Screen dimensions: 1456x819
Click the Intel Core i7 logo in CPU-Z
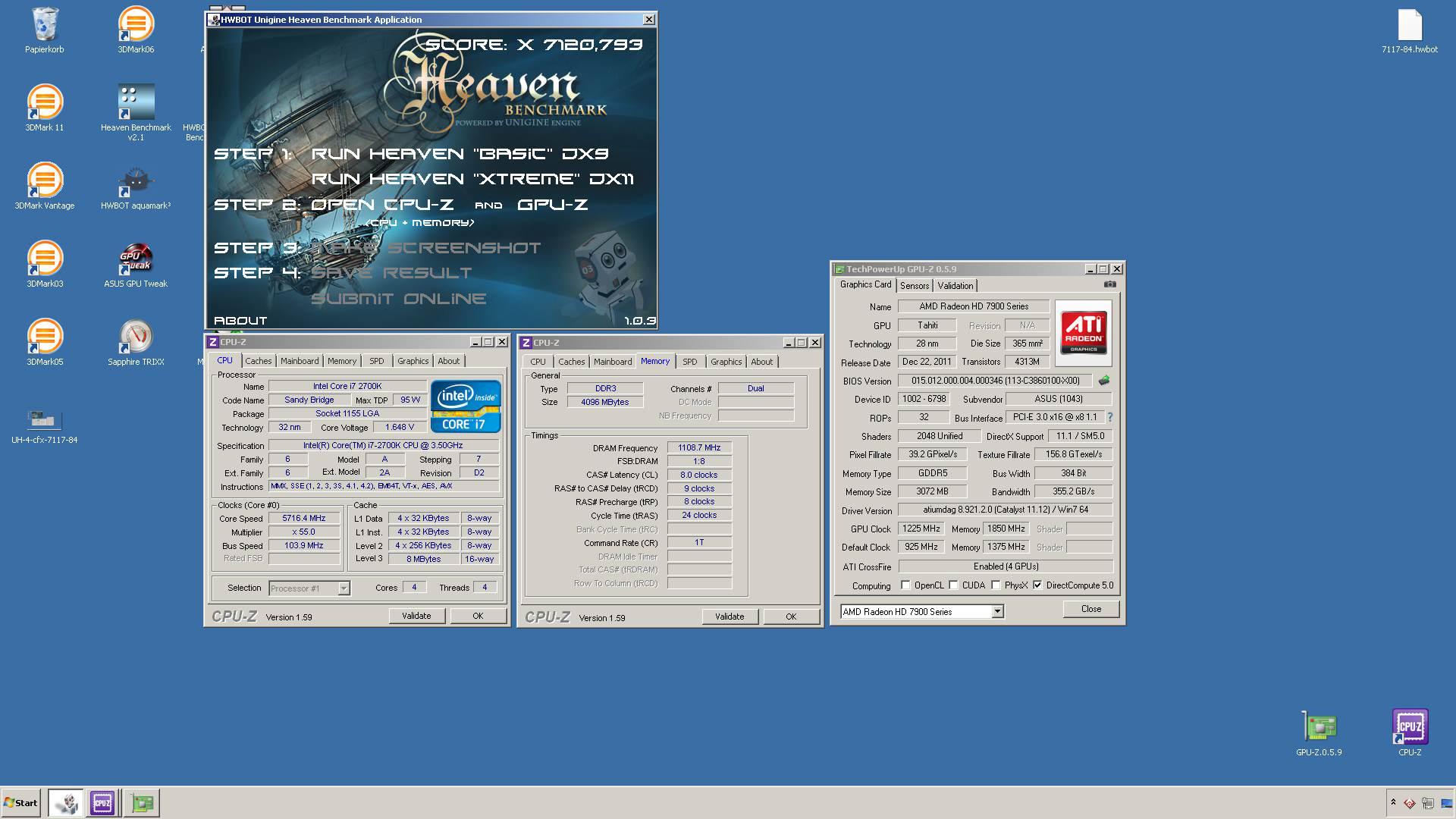click(x=466, y=406)
